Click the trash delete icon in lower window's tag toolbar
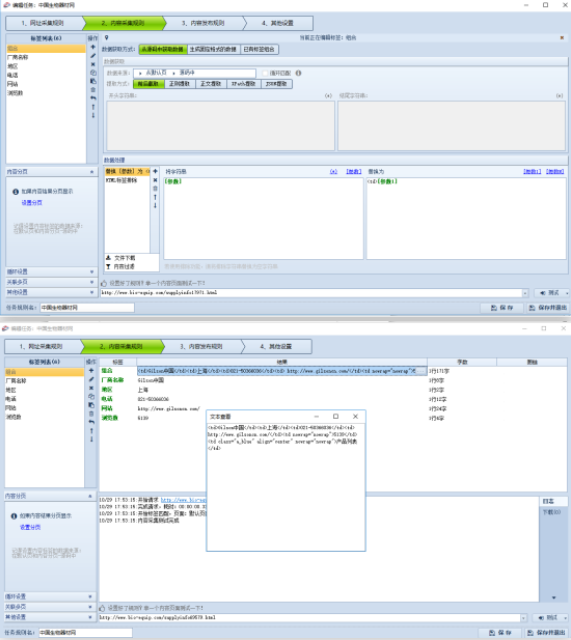571x640 pixels. (x=91, y=413)
